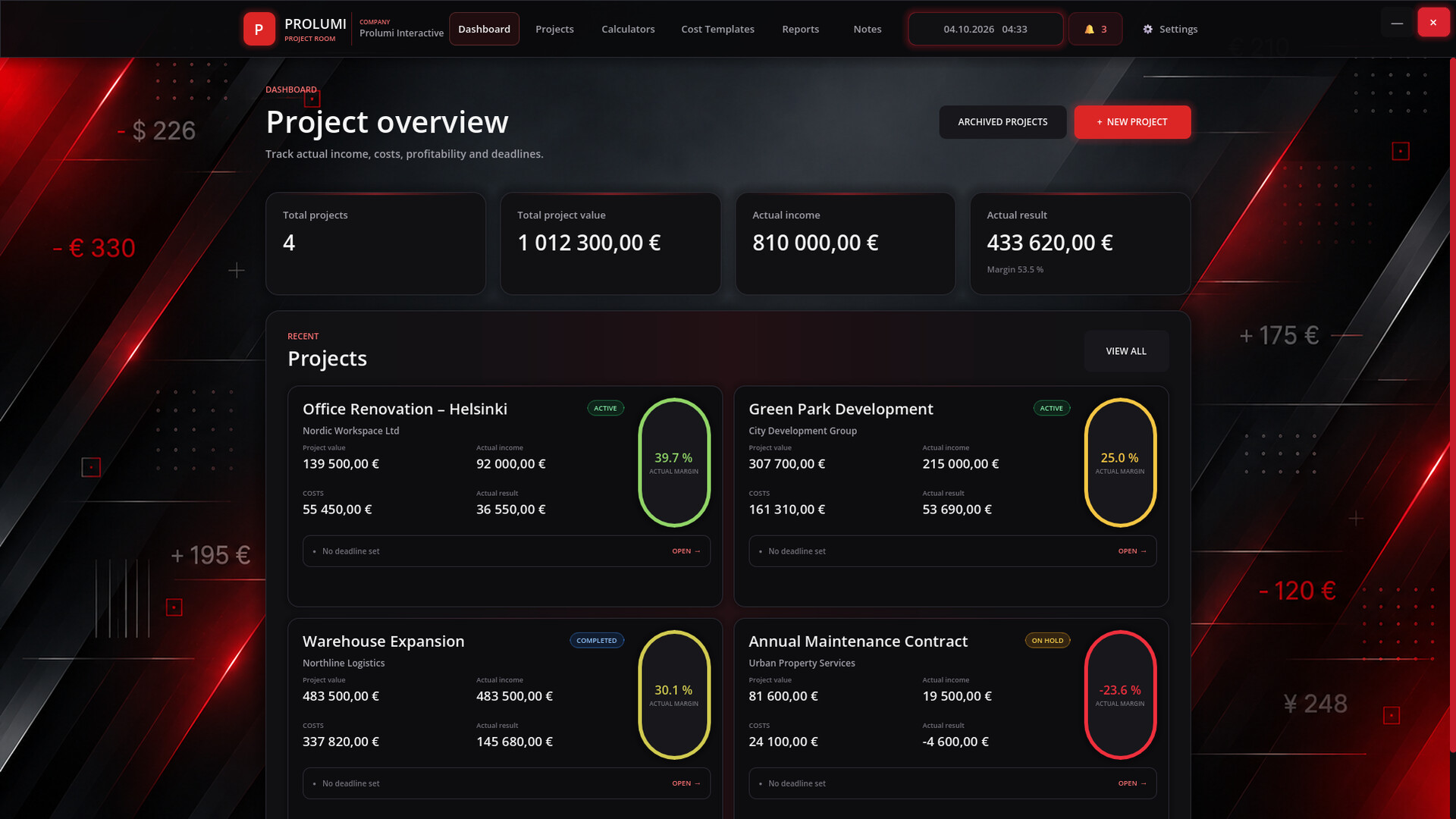
Task: Open Archived Projects
Action: 1003,122
